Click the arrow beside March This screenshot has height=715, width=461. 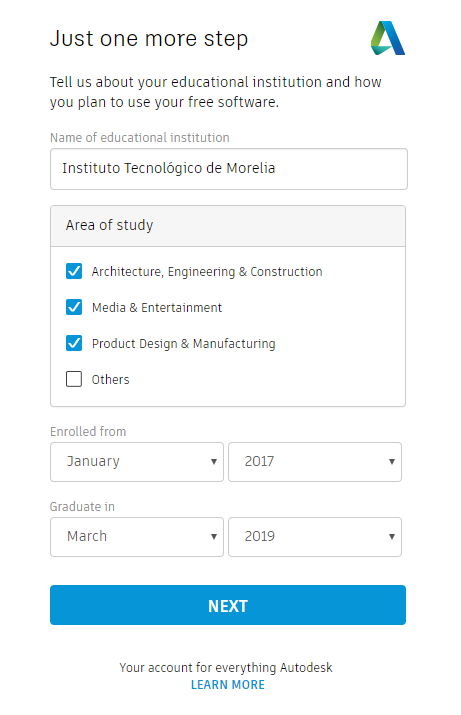coord(213,537)
